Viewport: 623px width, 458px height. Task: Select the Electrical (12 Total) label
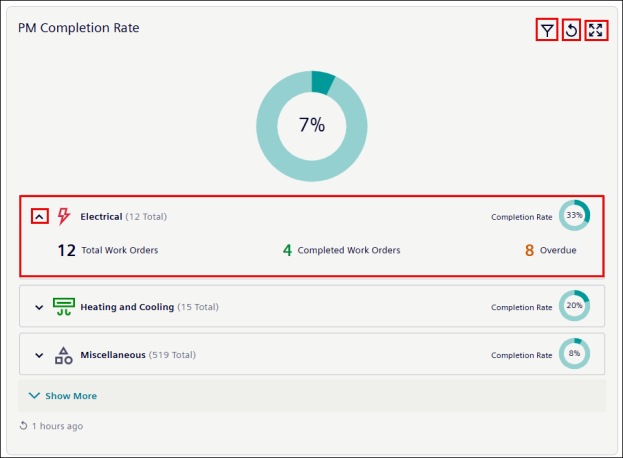[x=124, y=216]
